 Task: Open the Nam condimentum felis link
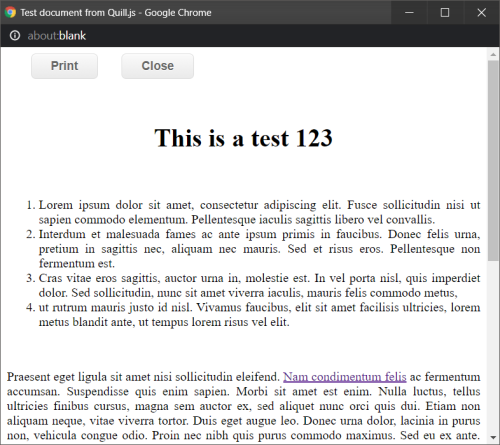click(345, 377)
